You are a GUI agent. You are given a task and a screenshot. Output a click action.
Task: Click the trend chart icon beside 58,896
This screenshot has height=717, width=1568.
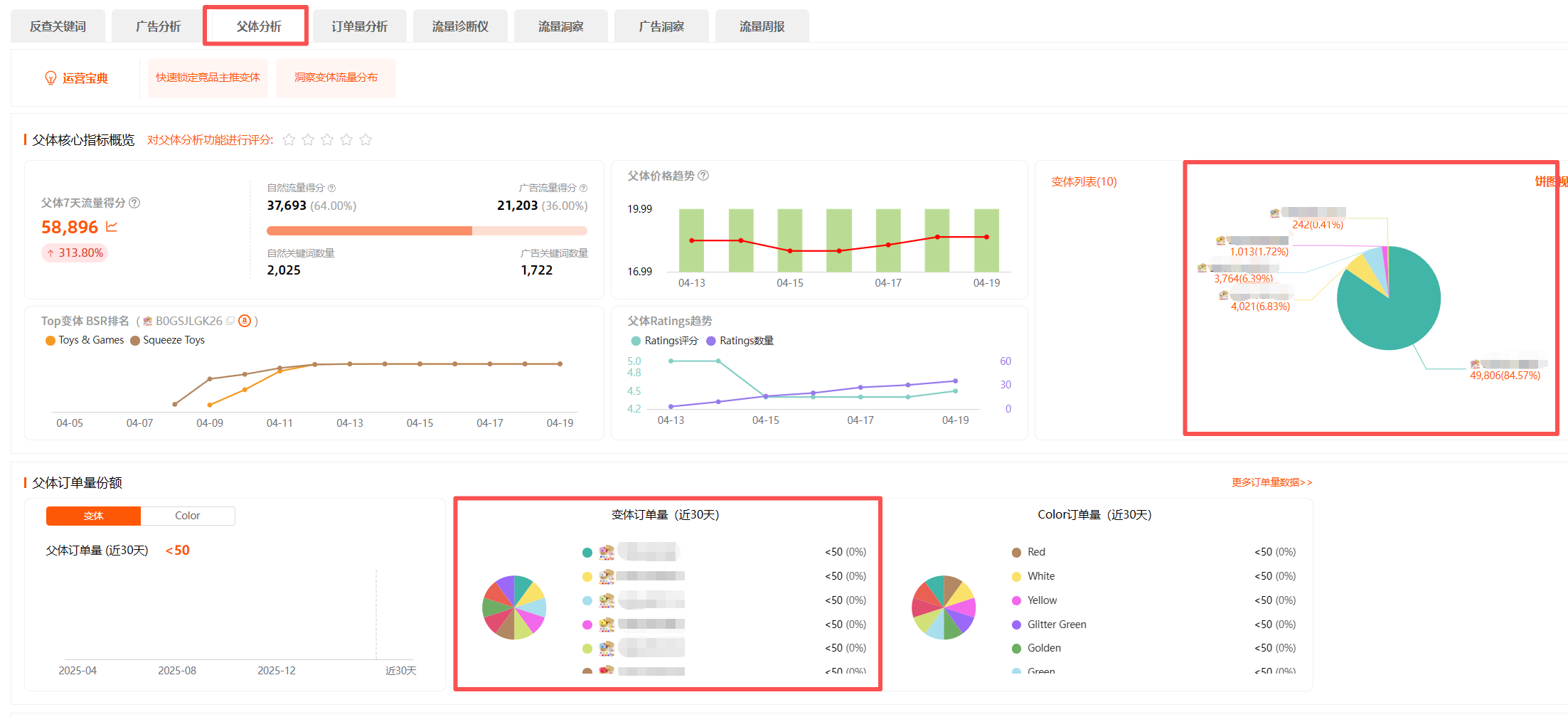click(112, 227)
